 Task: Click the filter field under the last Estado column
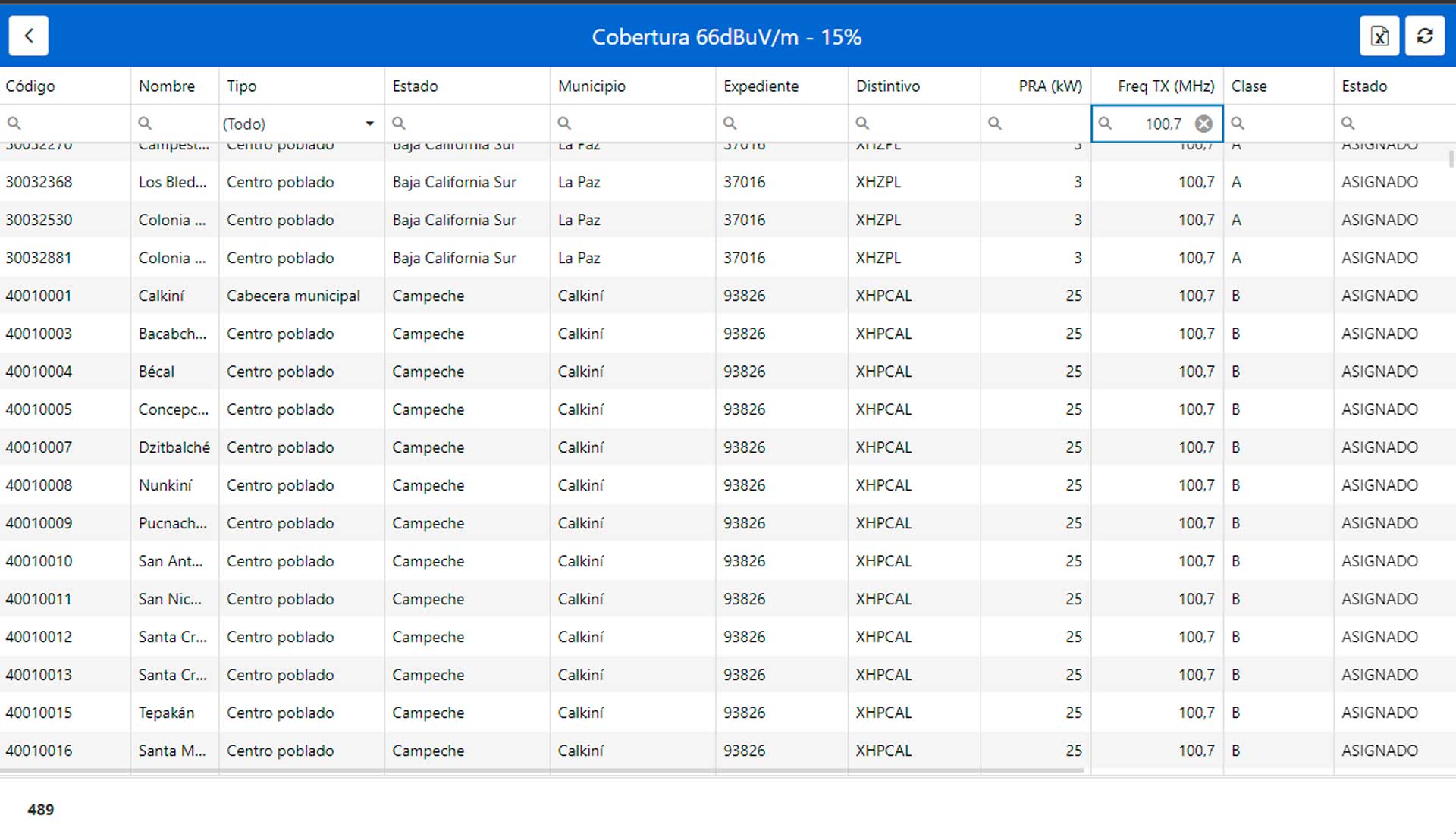(x=1395, y=124)
